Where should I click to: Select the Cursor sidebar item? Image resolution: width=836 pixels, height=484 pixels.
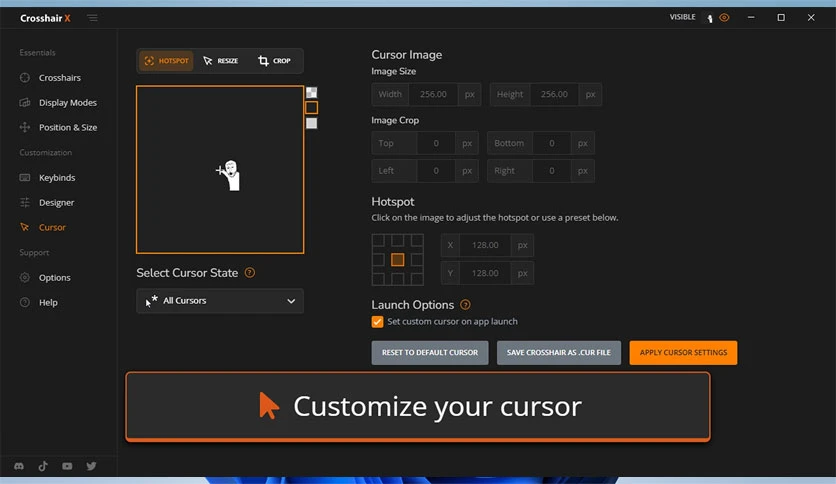pos(52,227)
